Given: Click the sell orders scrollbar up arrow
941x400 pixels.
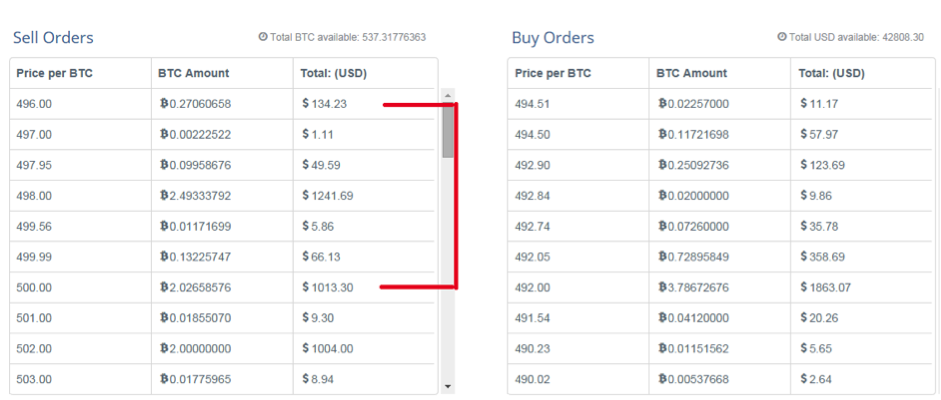Looking at the screenshot, I should 448,95.
